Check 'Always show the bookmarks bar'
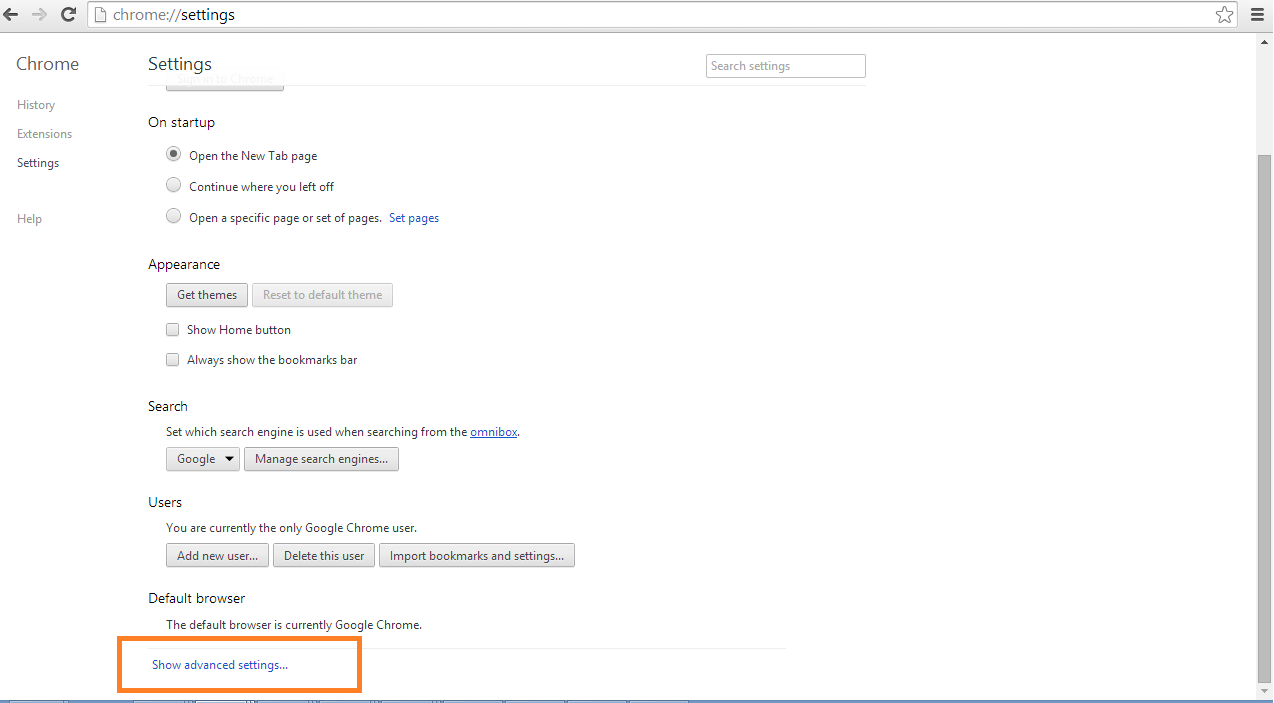The height and width of the screenshot is (703, 1274). tap(173, 359)
